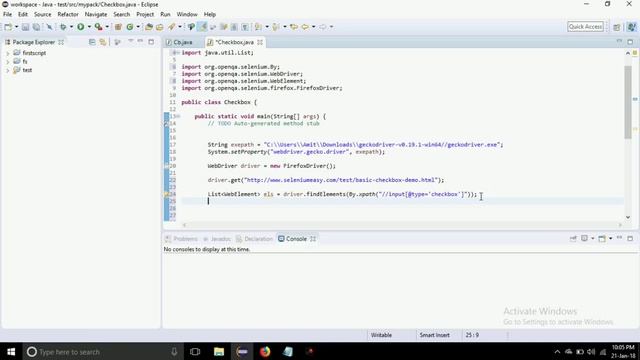This screenshot has width=640, height=360.
Task: Click Collapse All in Package Explorer
Action: point(92,42)
